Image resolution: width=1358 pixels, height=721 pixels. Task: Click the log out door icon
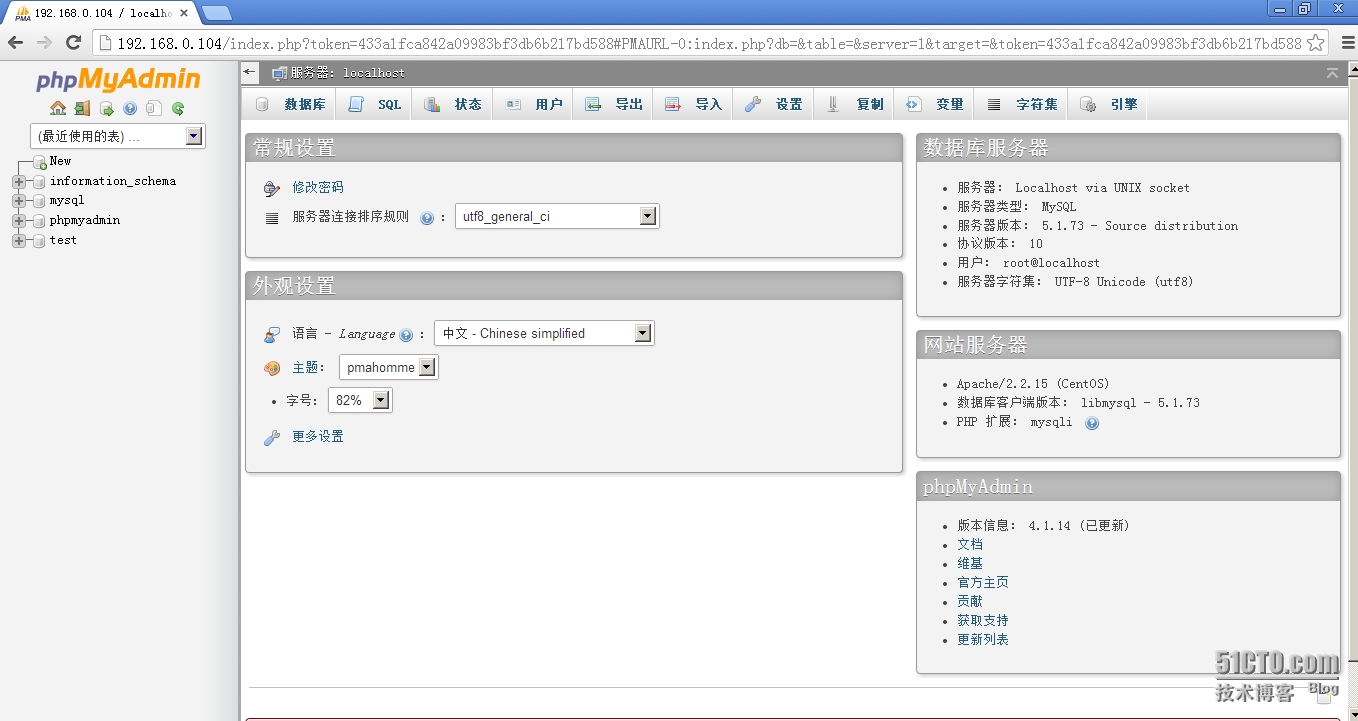(x=82, y=108)
